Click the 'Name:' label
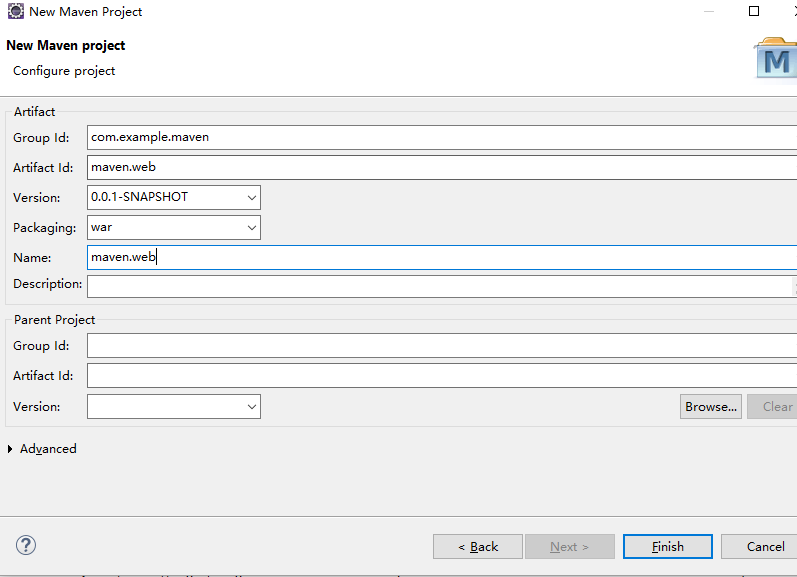The height and width of the screenshot is (577, 797). [x=32, y=258]
